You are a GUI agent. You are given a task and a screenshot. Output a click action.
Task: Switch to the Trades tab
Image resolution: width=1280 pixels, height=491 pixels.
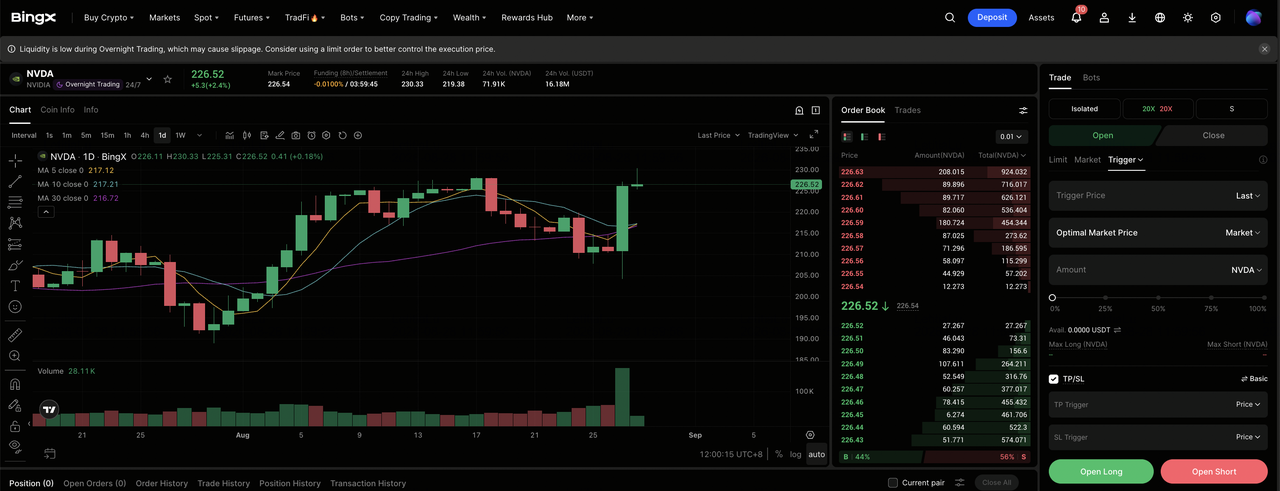point(907,110)
